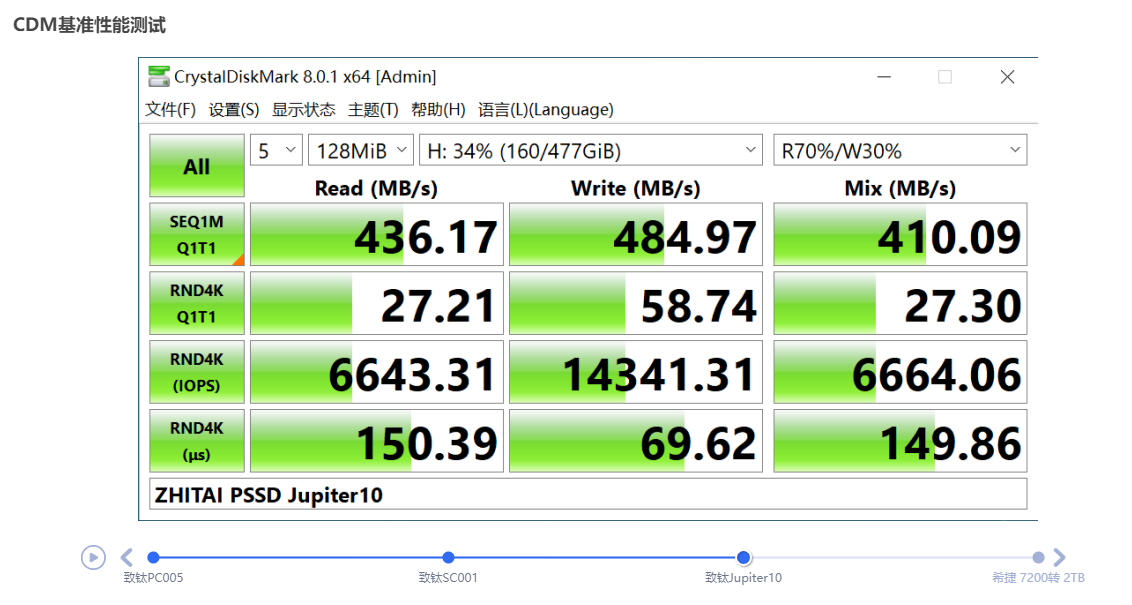
Task: Click the 希捷 7200转 2TB label
Action: click(x=1038, y=578)
